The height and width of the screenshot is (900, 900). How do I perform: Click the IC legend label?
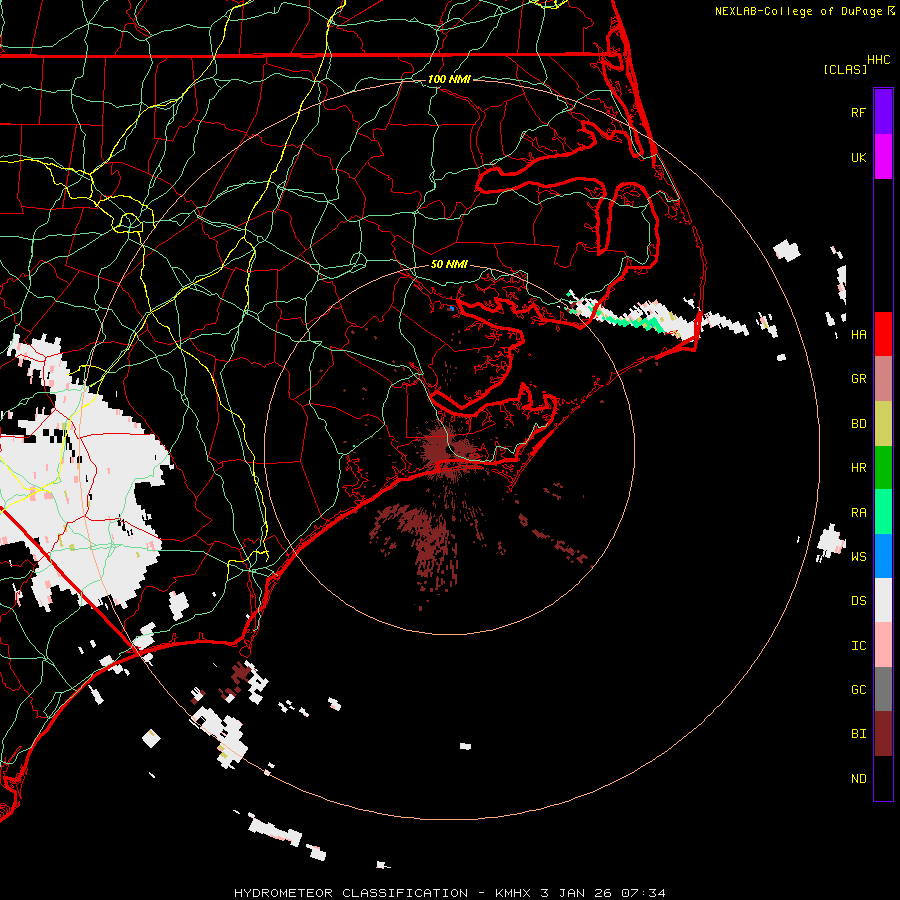pos(858,646)
